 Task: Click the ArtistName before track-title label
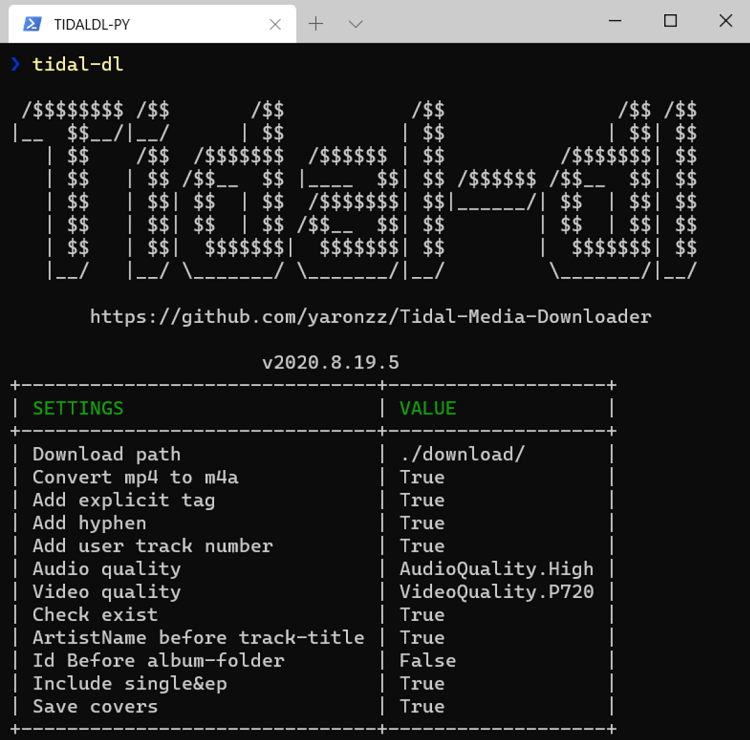[199, 638]
